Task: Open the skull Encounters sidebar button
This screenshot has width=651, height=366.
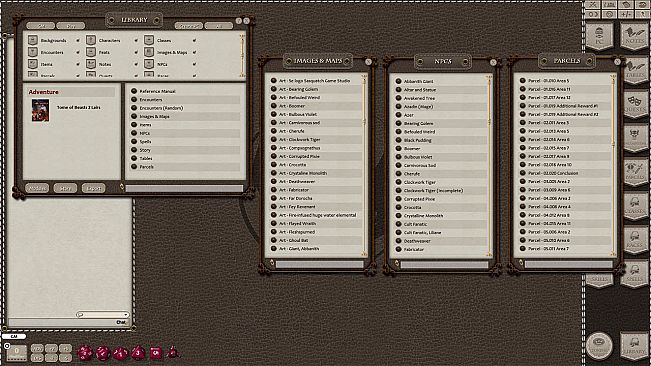Action: click(635, 139)
